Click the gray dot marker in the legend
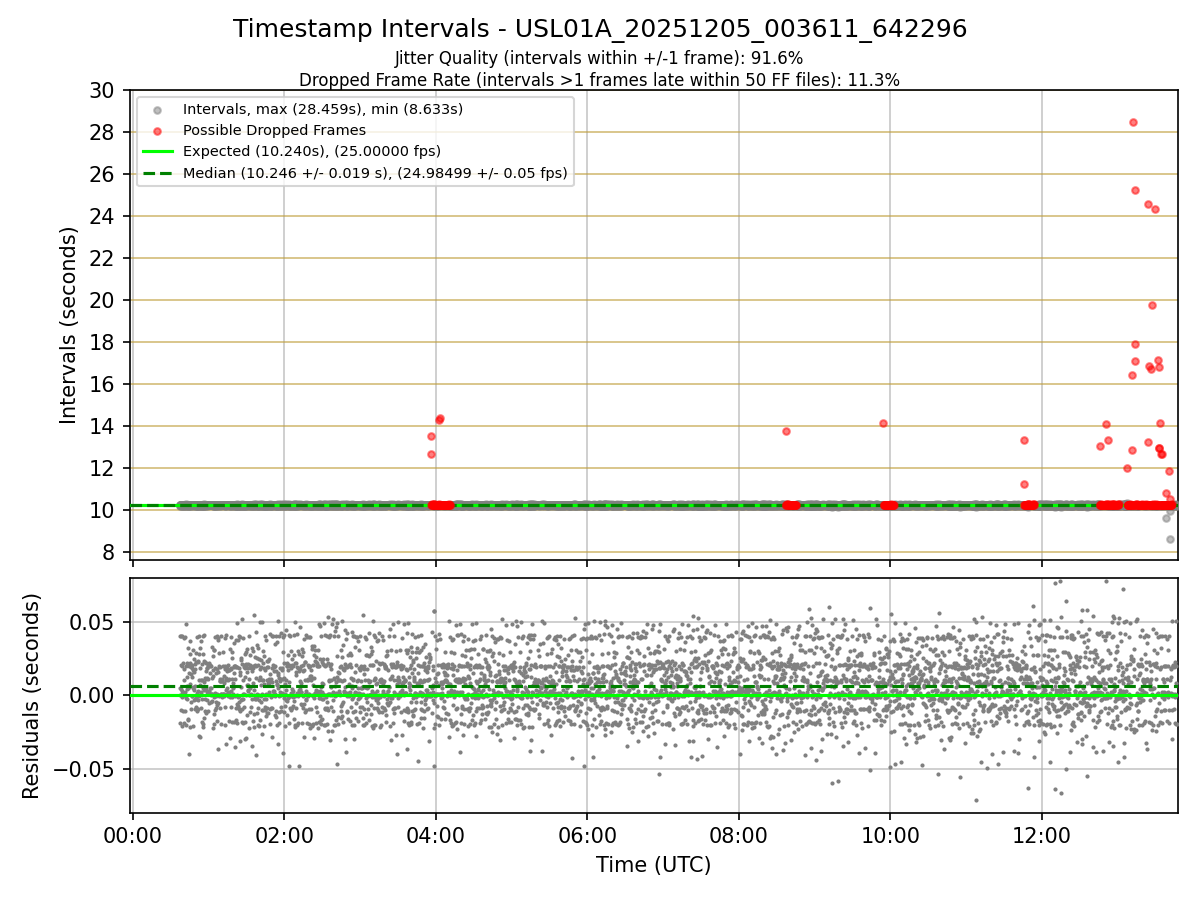This screenshot has height=900, width=1200. click(158, 109)
